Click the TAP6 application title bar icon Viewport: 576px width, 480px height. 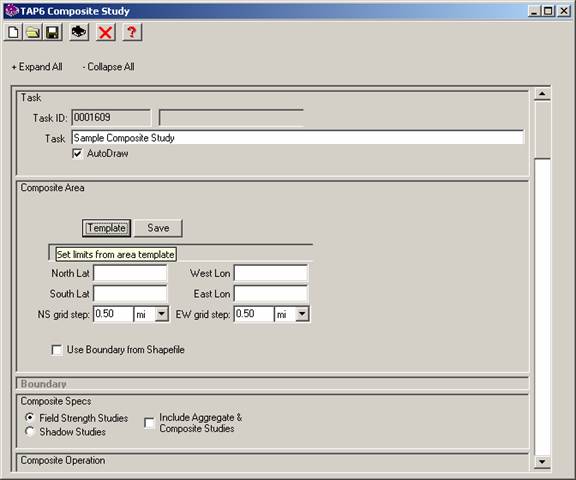[12, 11]
